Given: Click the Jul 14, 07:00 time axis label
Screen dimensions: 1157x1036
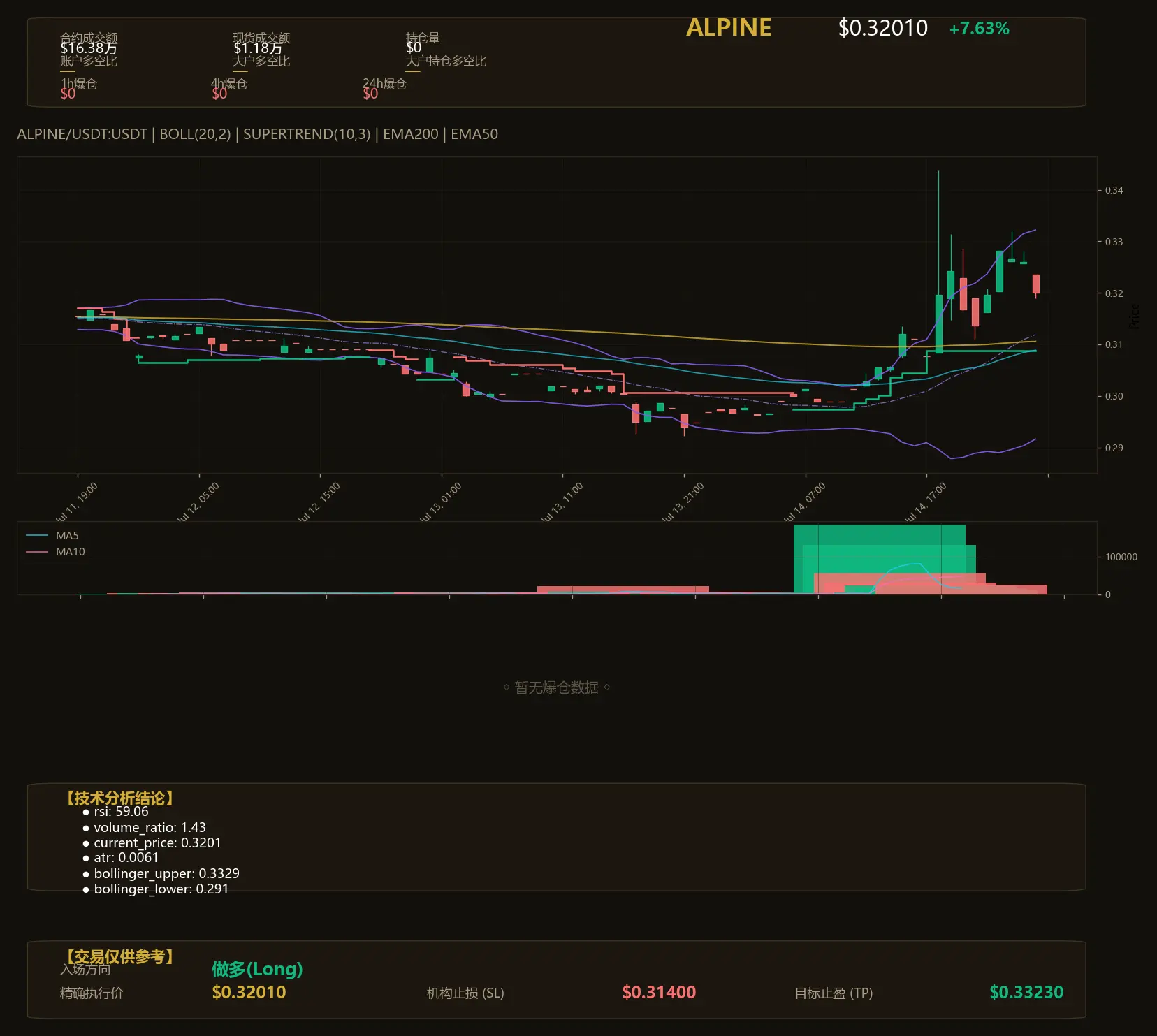Looking at the screenshot, I should coord(805,502).
